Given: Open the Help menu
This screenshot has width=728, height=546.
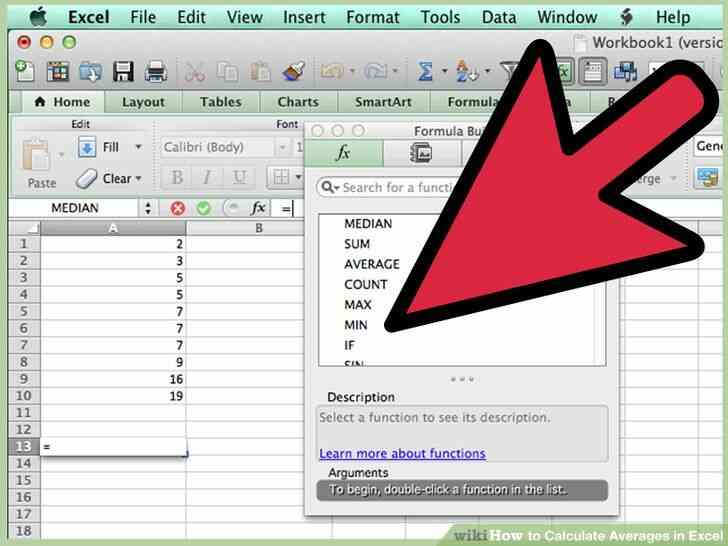Looking at the screenshot, I should (x=673, y=17).
